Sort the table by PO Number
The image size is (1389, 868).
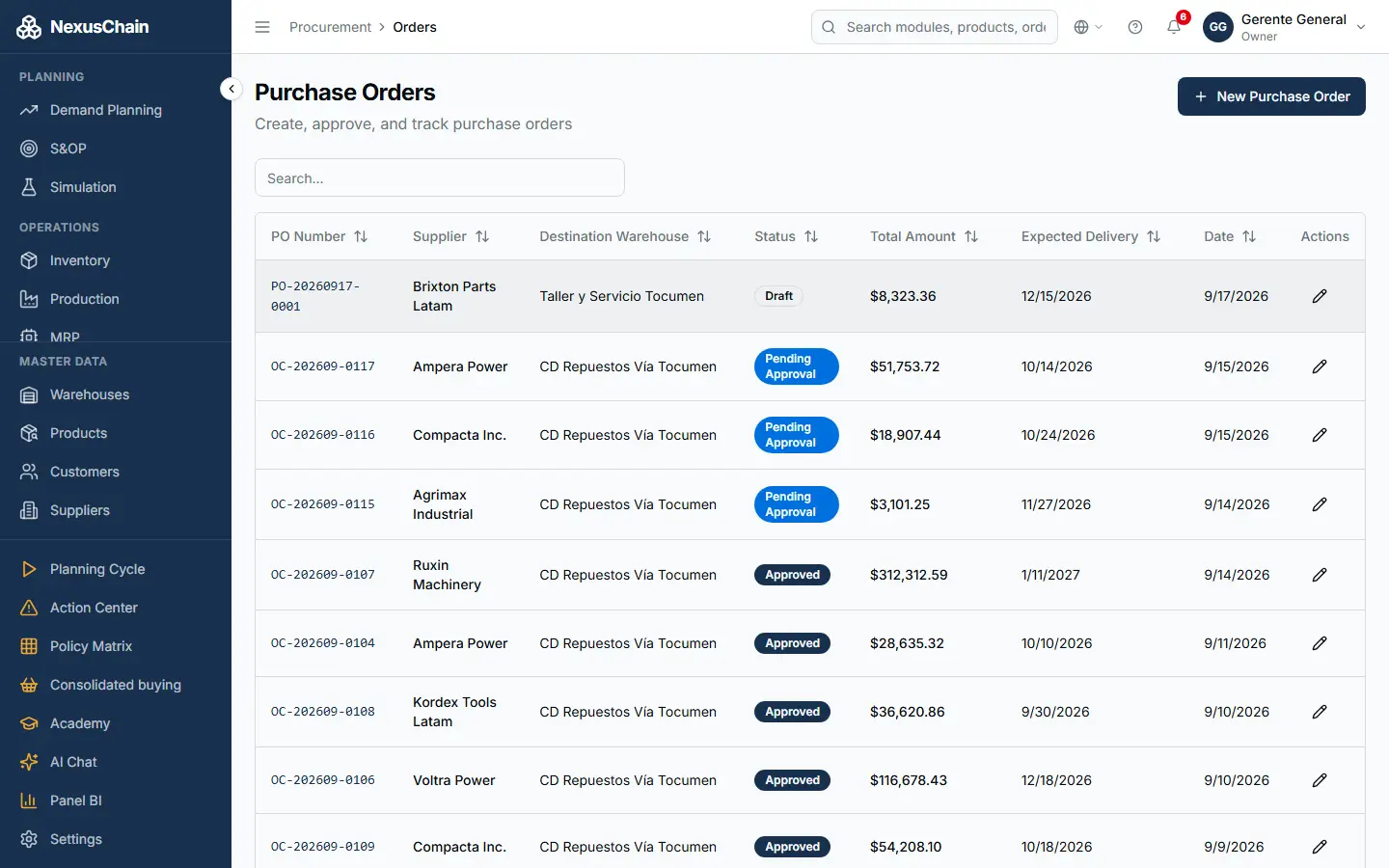click(319, 236)
